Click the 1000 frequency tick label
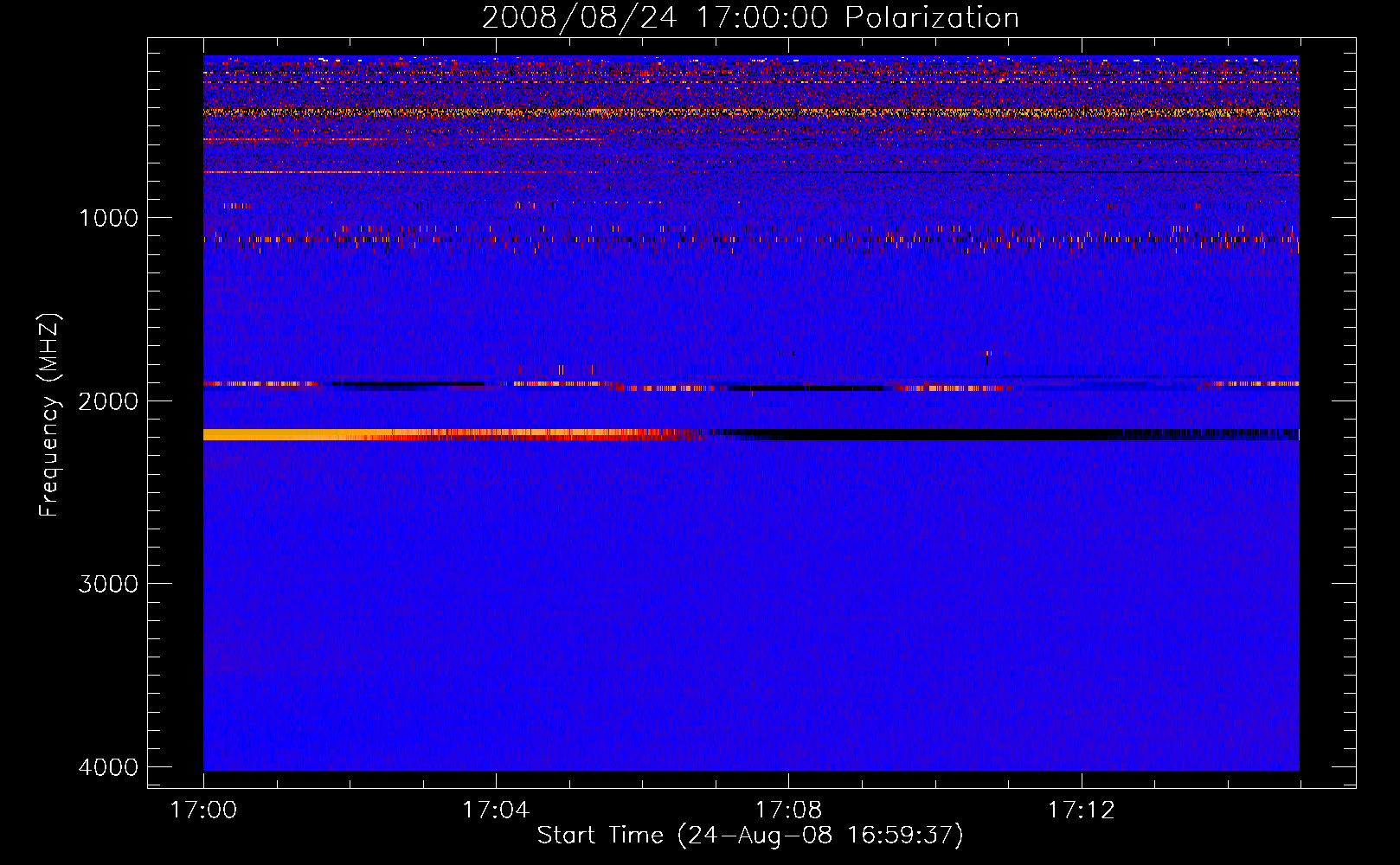 (108, 217)
